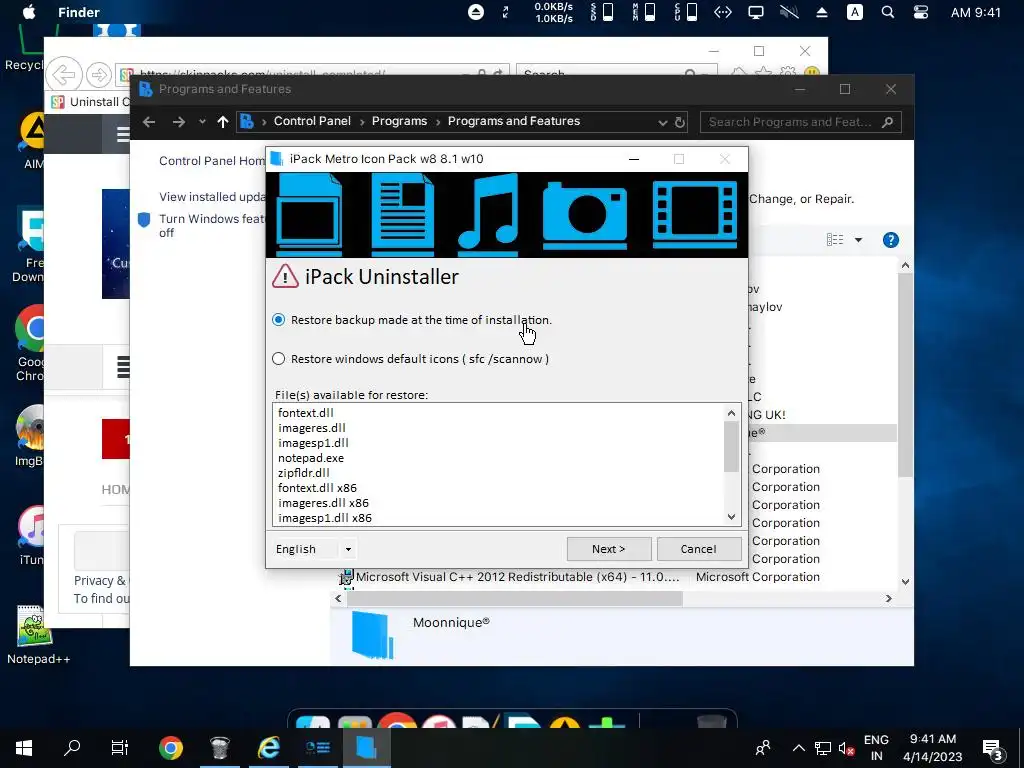Open the Turn Windows features on or off link
1024x768 pixels.
click(x=212, y=225)
